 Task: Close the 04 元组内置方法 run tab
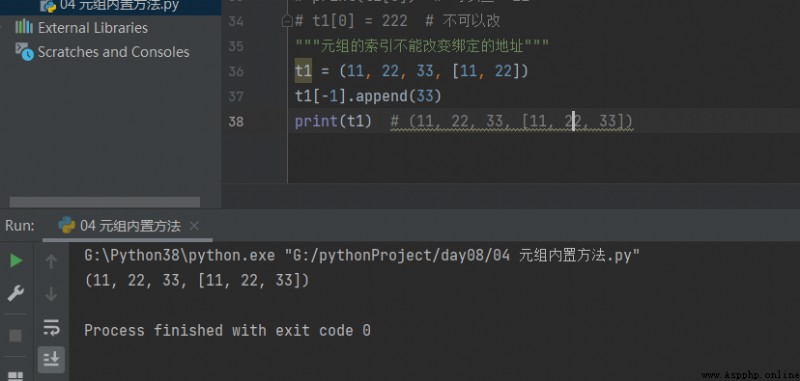coord(194,226)
